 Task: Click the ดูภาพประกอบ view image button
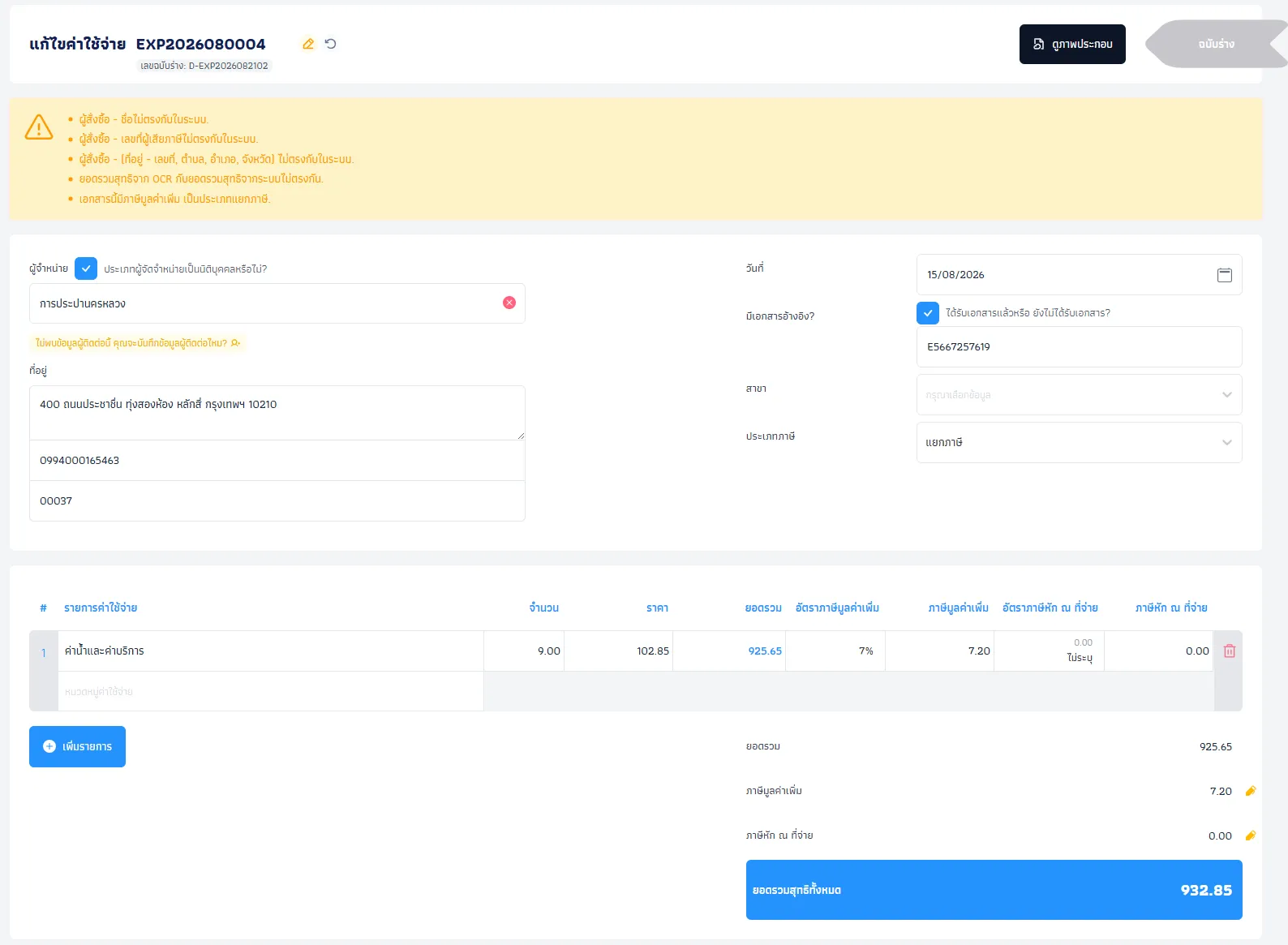[1072, 44]
